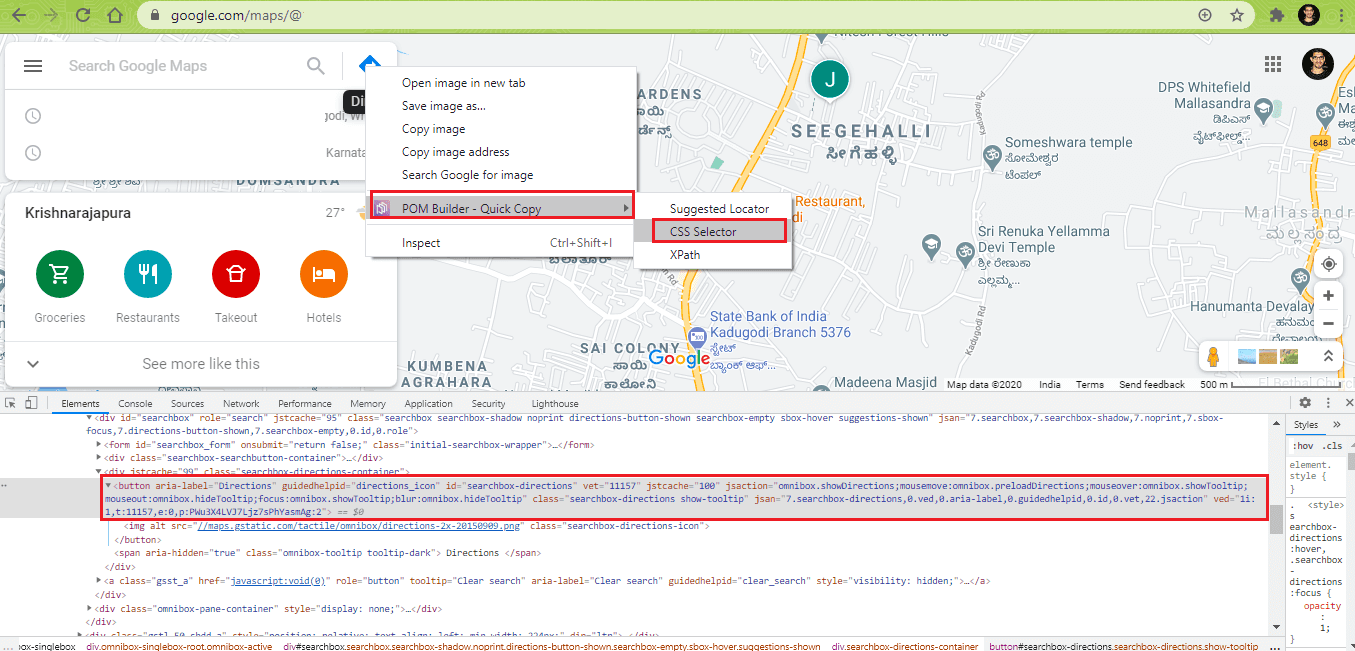Open the Google account avatar on the map

pos(1318,64)
